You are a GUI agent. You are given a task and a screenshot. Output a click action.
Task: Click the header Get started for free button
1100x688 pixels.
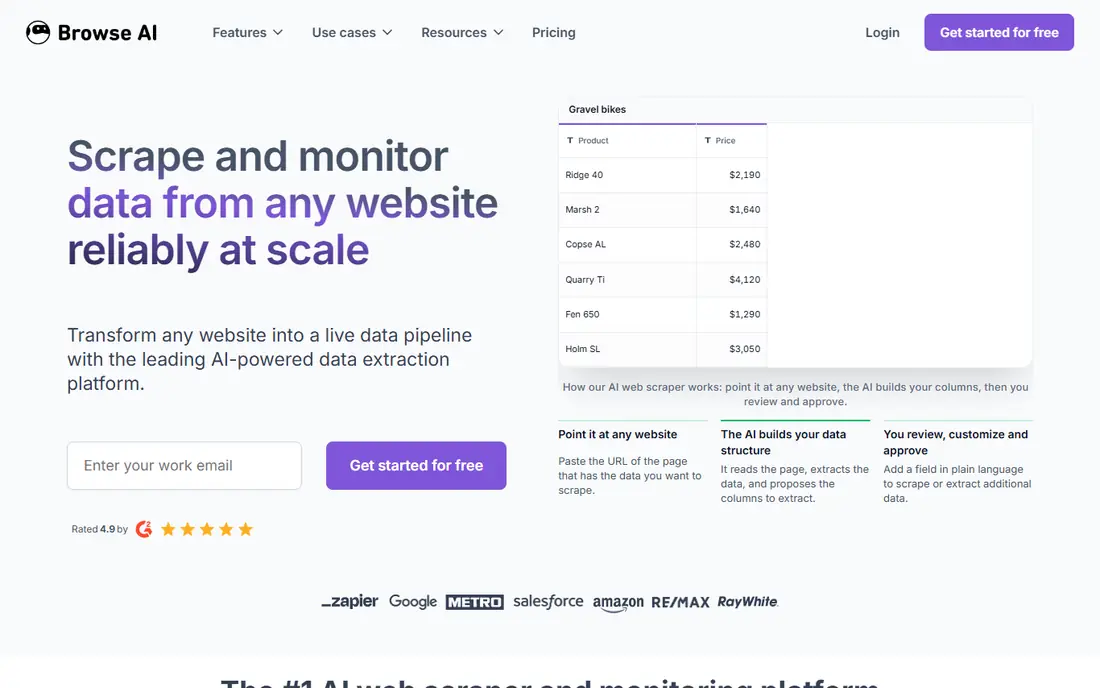click(998, 32)
